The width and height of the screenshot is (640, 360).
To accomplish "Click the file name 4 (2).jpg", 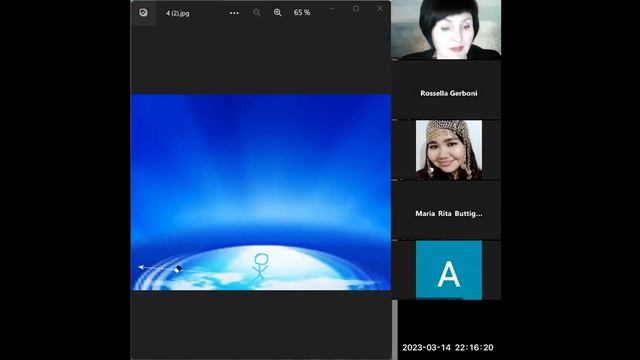I will point(178,13).
